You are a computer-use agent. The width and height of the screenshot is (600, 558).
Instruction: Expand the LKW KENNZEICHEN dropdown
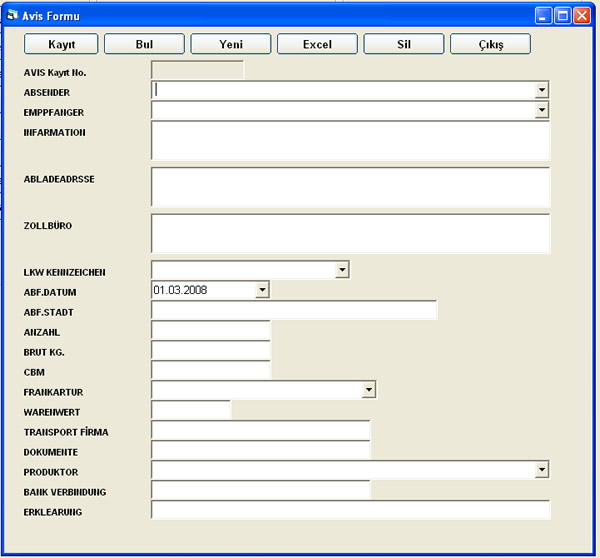point(342,270)
